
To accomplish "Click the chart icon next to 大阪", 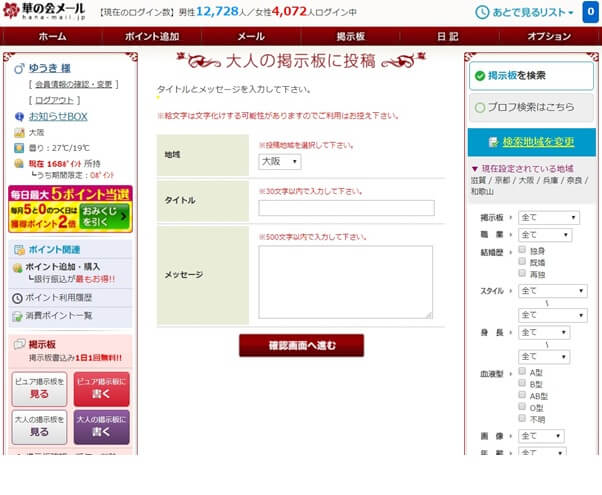I will tap(19, 133).
